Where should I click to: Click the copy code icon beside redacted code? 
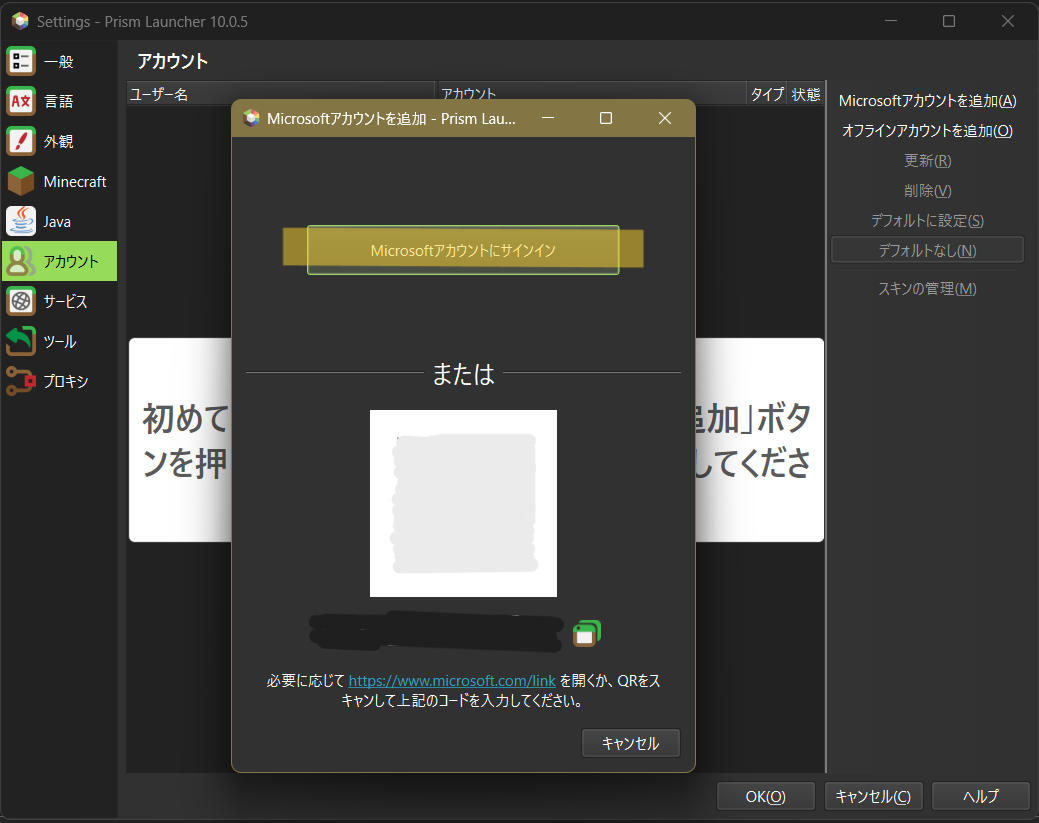tap(586, 632)
